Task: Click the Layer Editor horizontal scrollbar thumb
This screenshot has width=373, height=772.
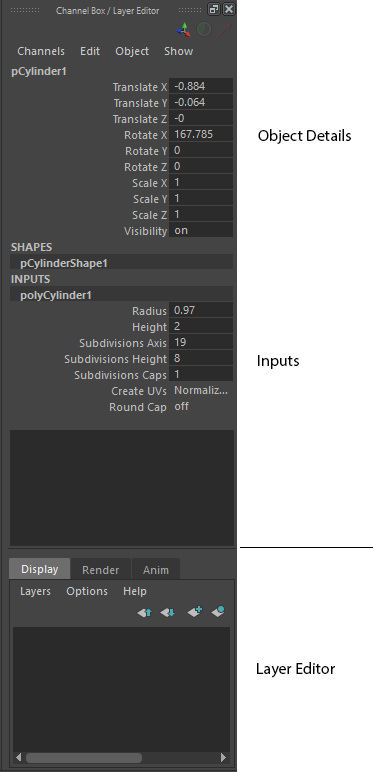Action: (x=84, y=757)
